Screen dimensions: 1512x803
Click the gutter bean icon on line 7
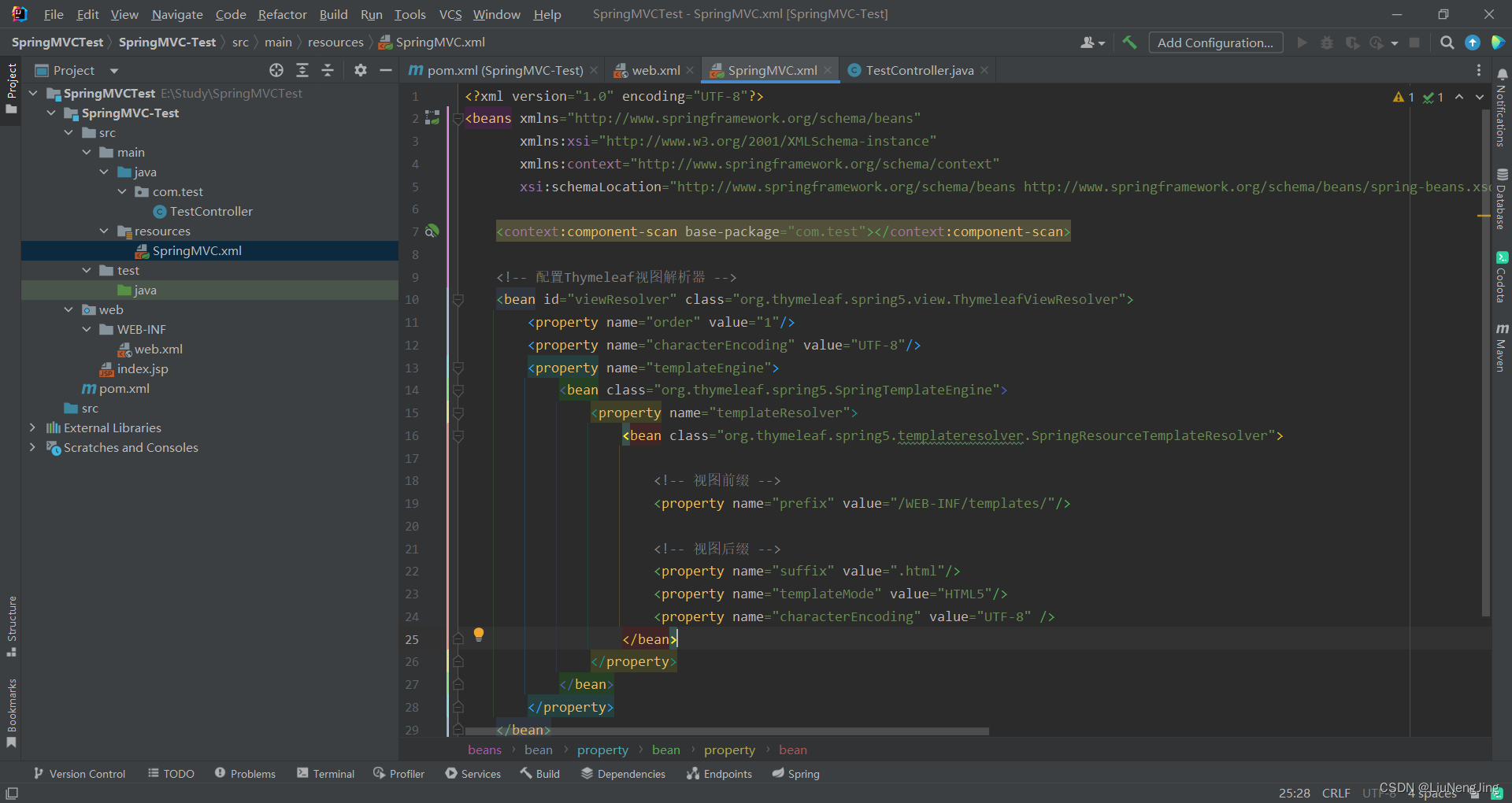(432, 231)
